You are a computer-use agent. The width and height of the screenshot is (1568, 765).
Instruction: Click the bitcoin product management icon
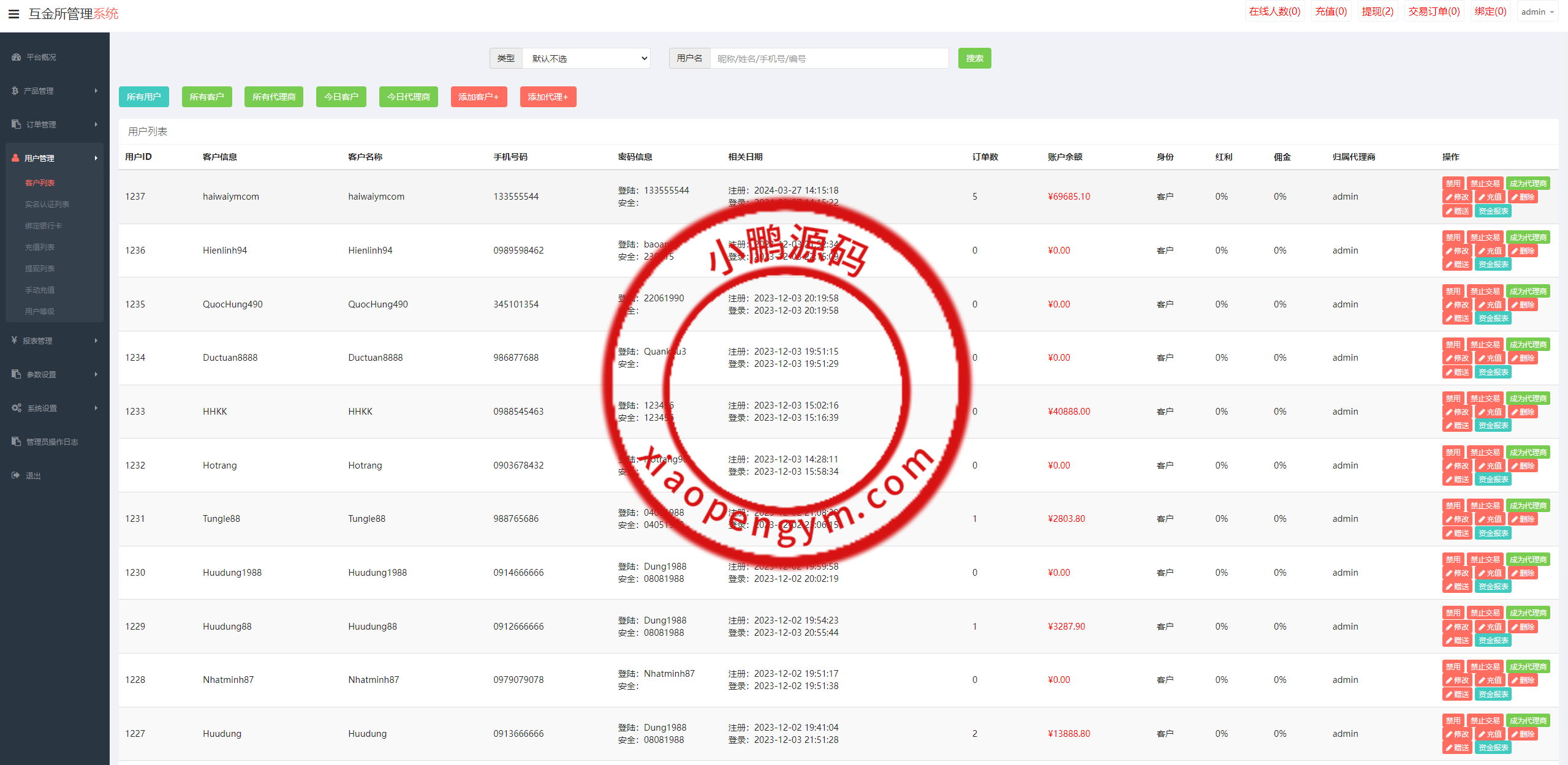pos(15,91)
